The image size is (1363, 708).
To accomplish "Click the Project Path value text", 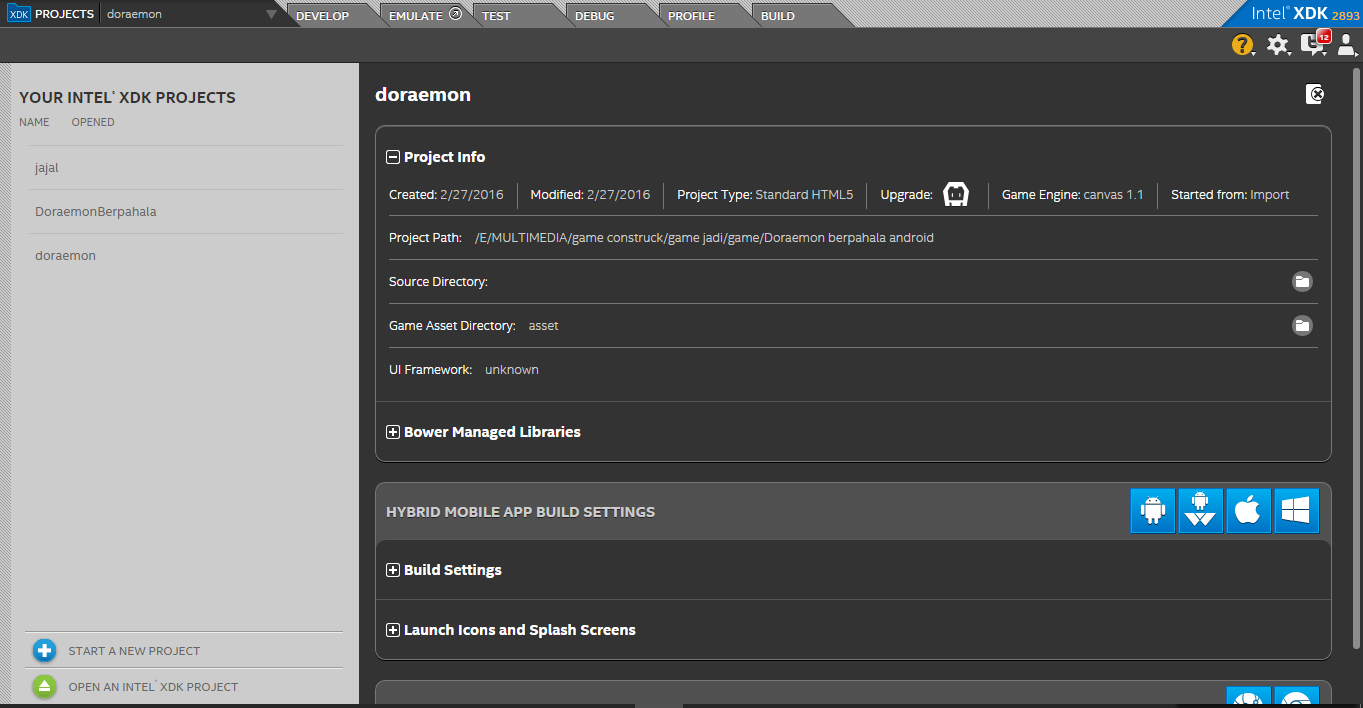I will click(704, 238).
